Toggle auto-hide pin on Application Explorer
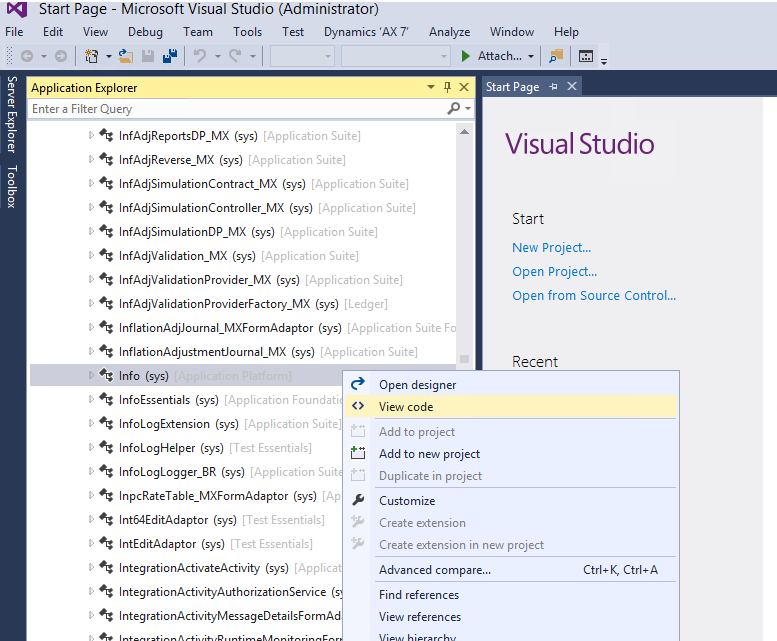Image resolution: width=777 pixels, height=641 pixels. [x=447, y=88]
